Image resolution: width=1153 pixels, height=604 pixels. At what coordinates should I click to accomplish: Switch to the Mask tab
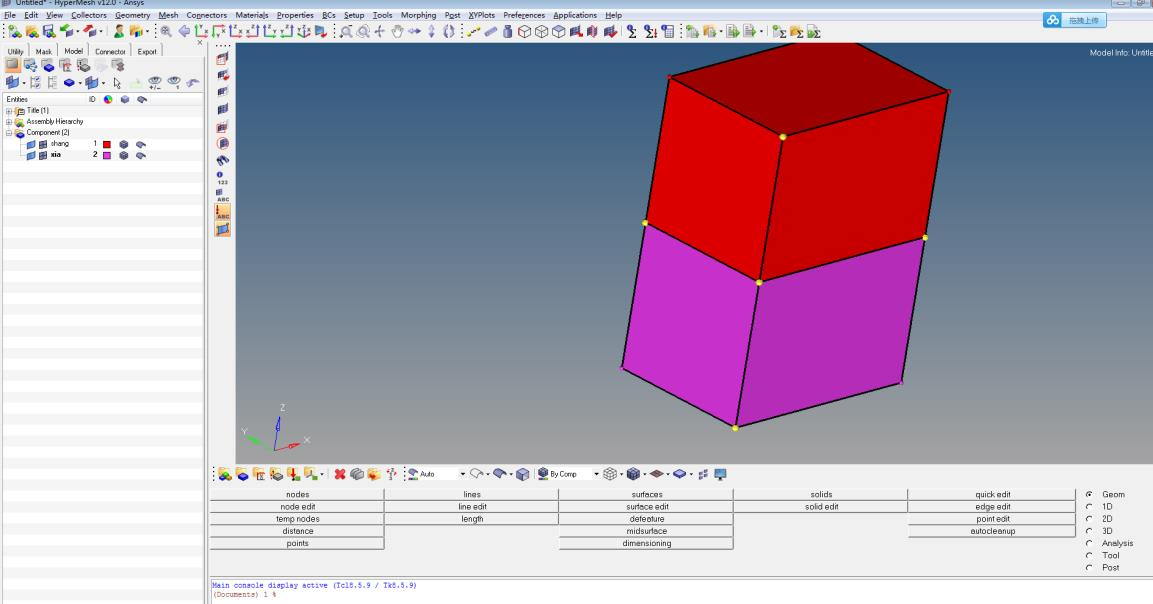pyautogui.click(x=44, y=51)
